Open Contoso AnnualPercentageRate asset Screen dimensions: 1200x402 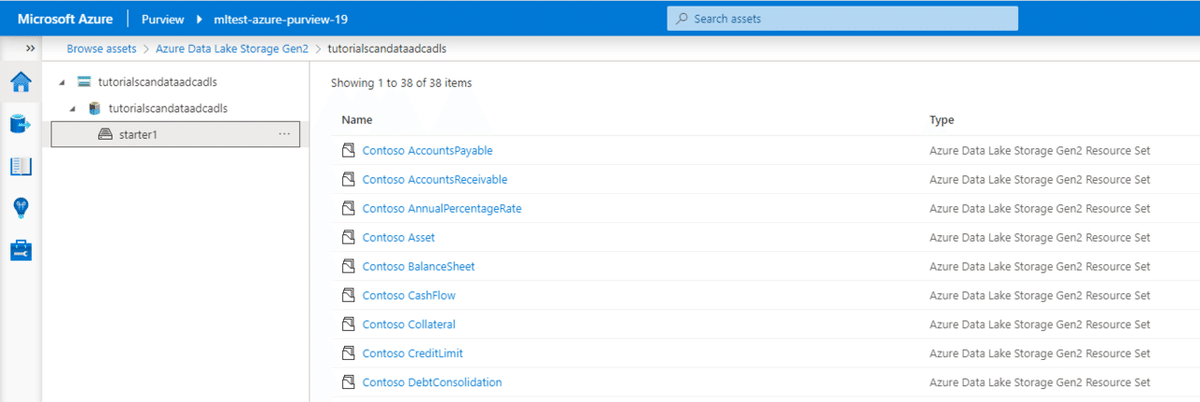click(442, 209)
